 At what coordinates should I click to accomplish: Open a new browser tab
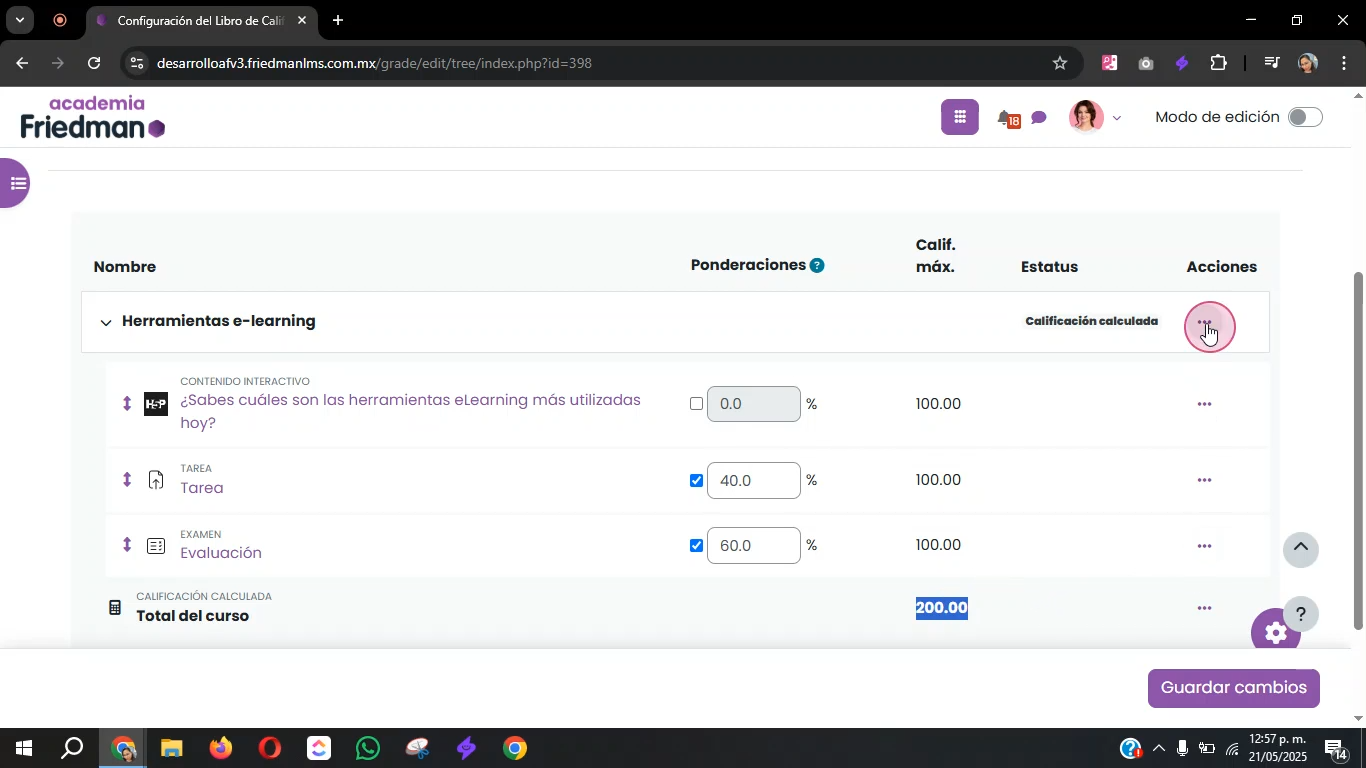click(338, 20)
